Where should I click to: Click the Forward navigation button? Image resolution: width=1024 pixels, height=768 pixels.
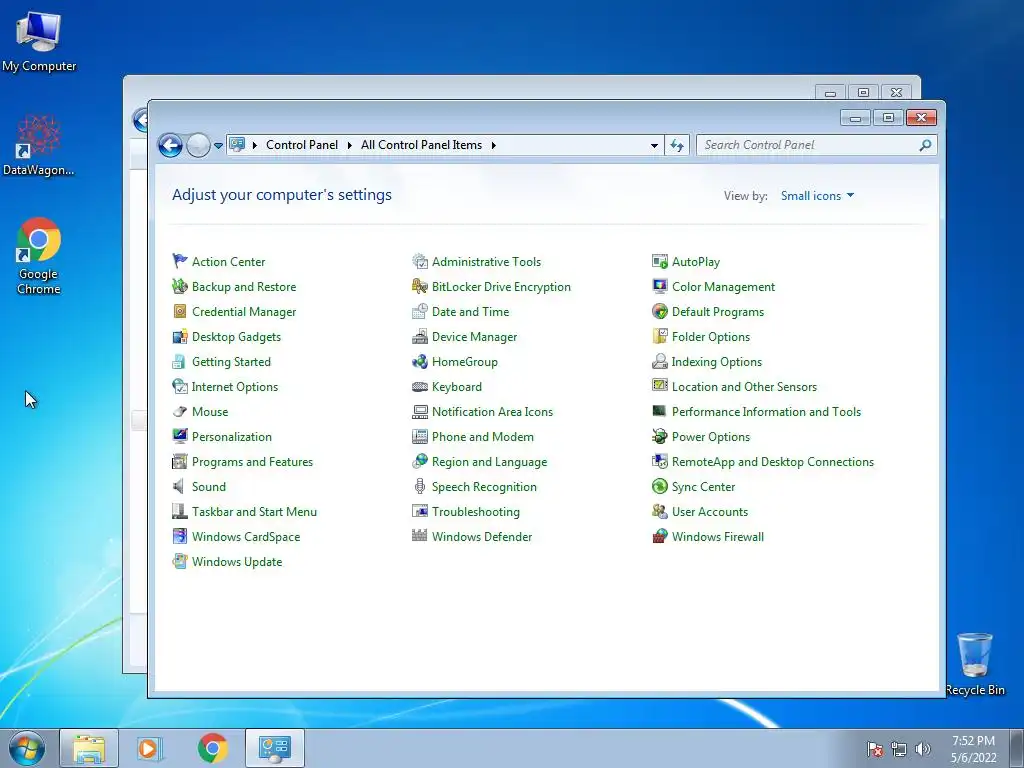[x=198, y=145]
